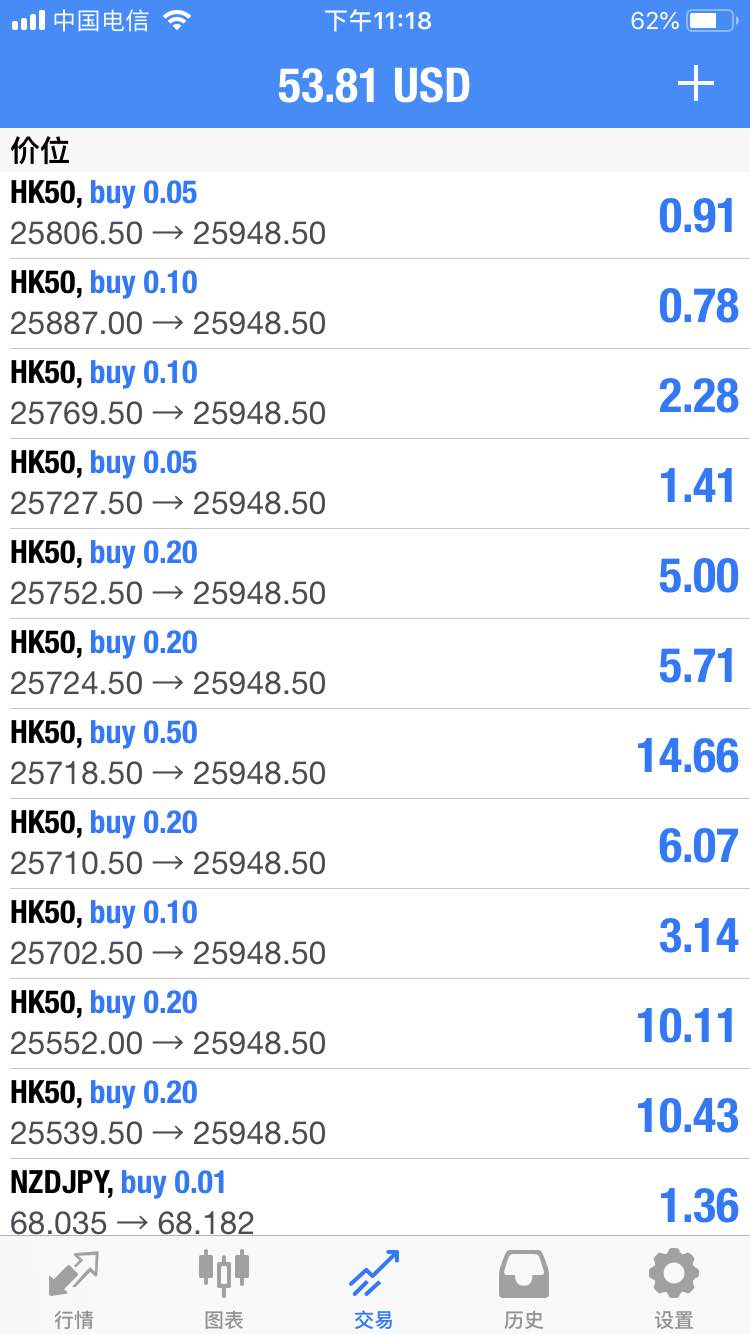Tap the 6.07 profit value

pos(698,846)
